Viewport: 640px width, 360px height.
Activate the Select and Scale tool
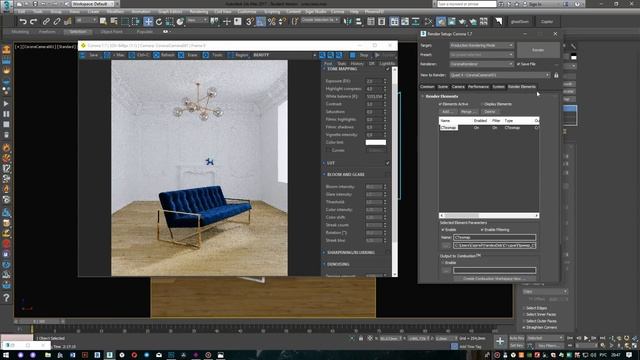point(169,22)
